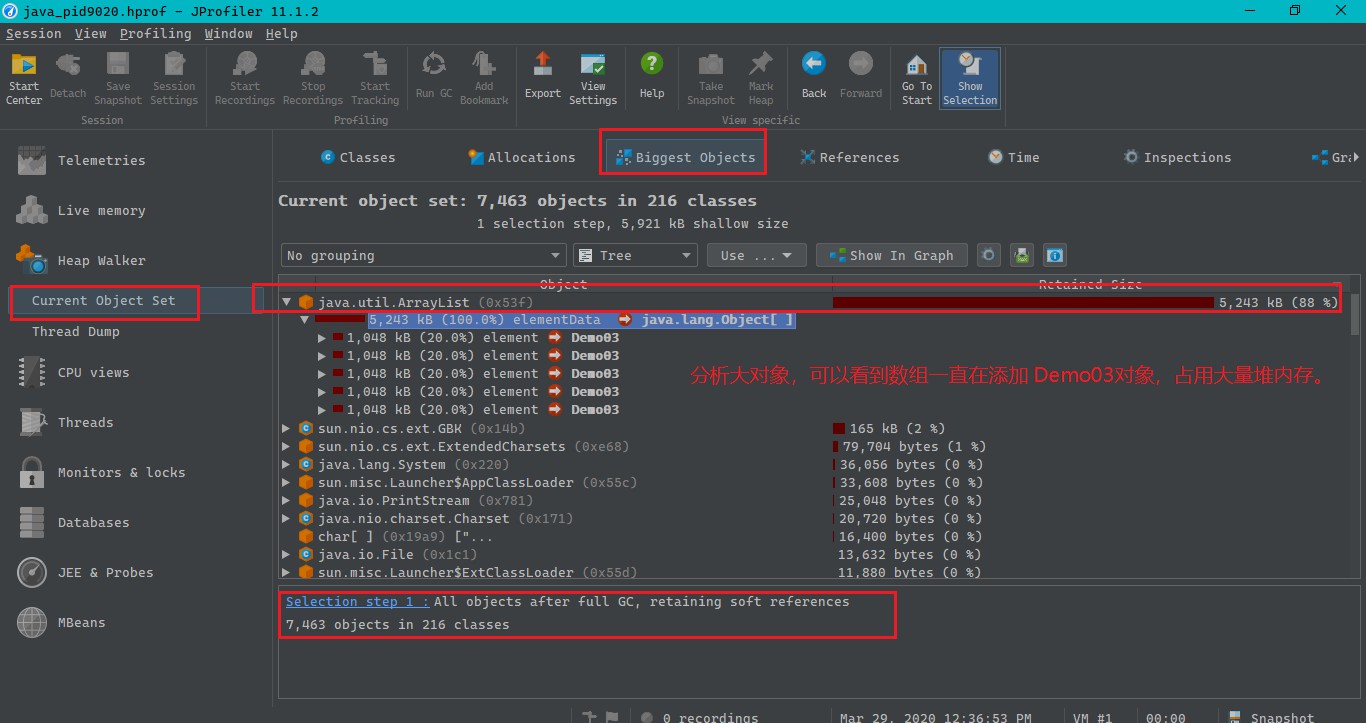Click the gear settings icon beside Show In Graph
This screenshot has width=1366, height=723.
click(x=988, y=255)
